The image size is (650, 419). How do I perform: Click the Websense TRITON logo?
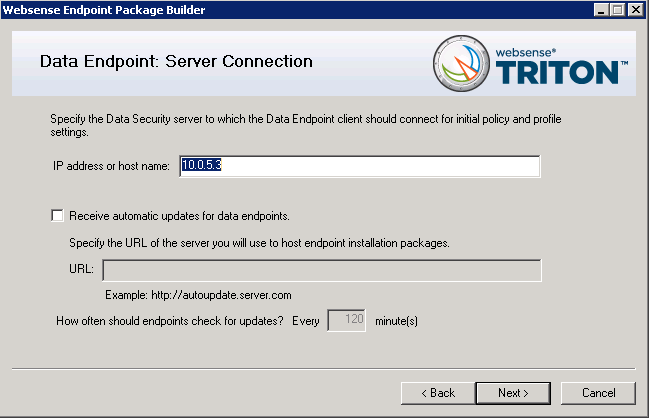tap(530, 63)
